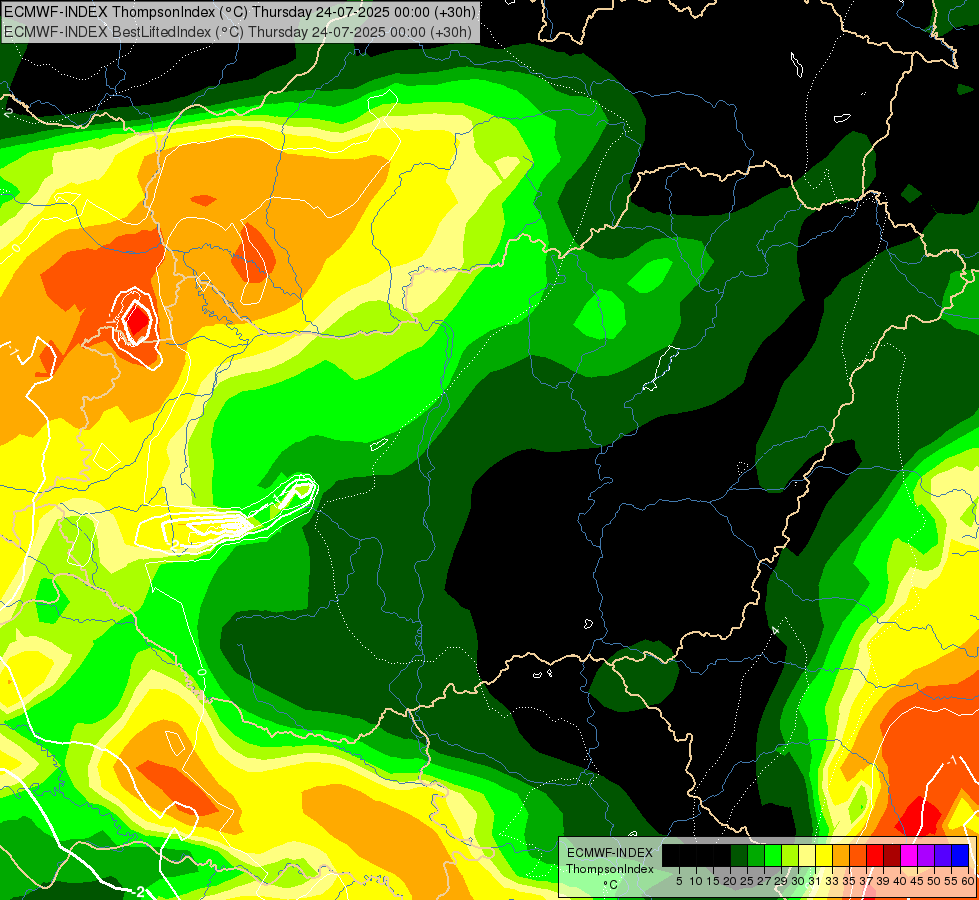Click the legend scale value 31

coord(815,881)
